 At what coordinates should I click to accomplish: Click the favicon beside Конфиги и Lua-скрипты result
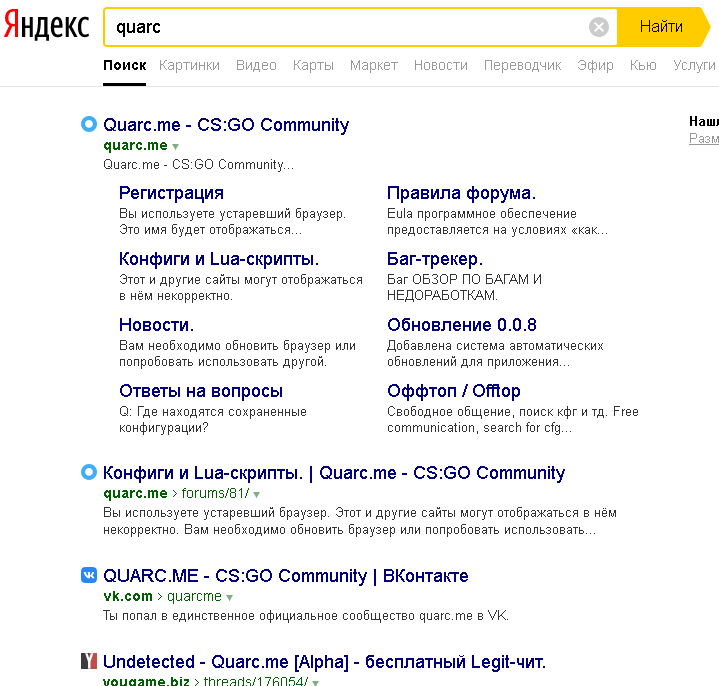point(89,472)
